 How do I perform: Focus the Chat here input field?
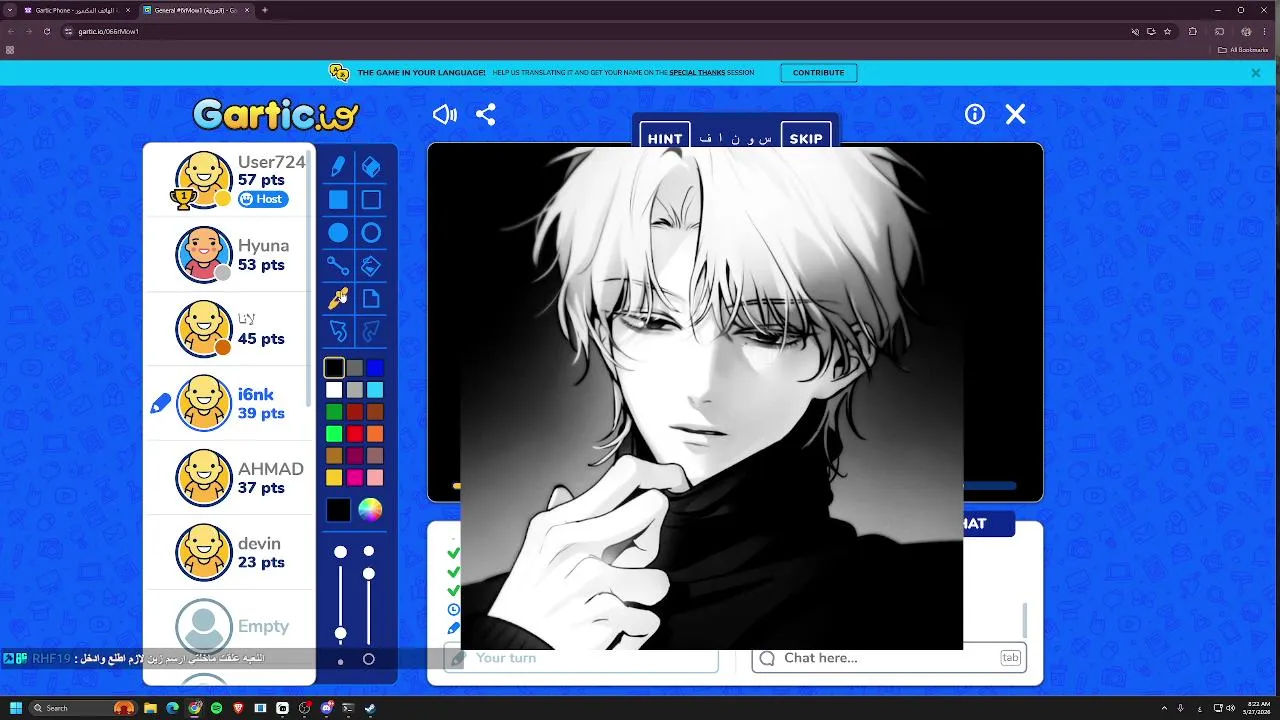(889, 658)
